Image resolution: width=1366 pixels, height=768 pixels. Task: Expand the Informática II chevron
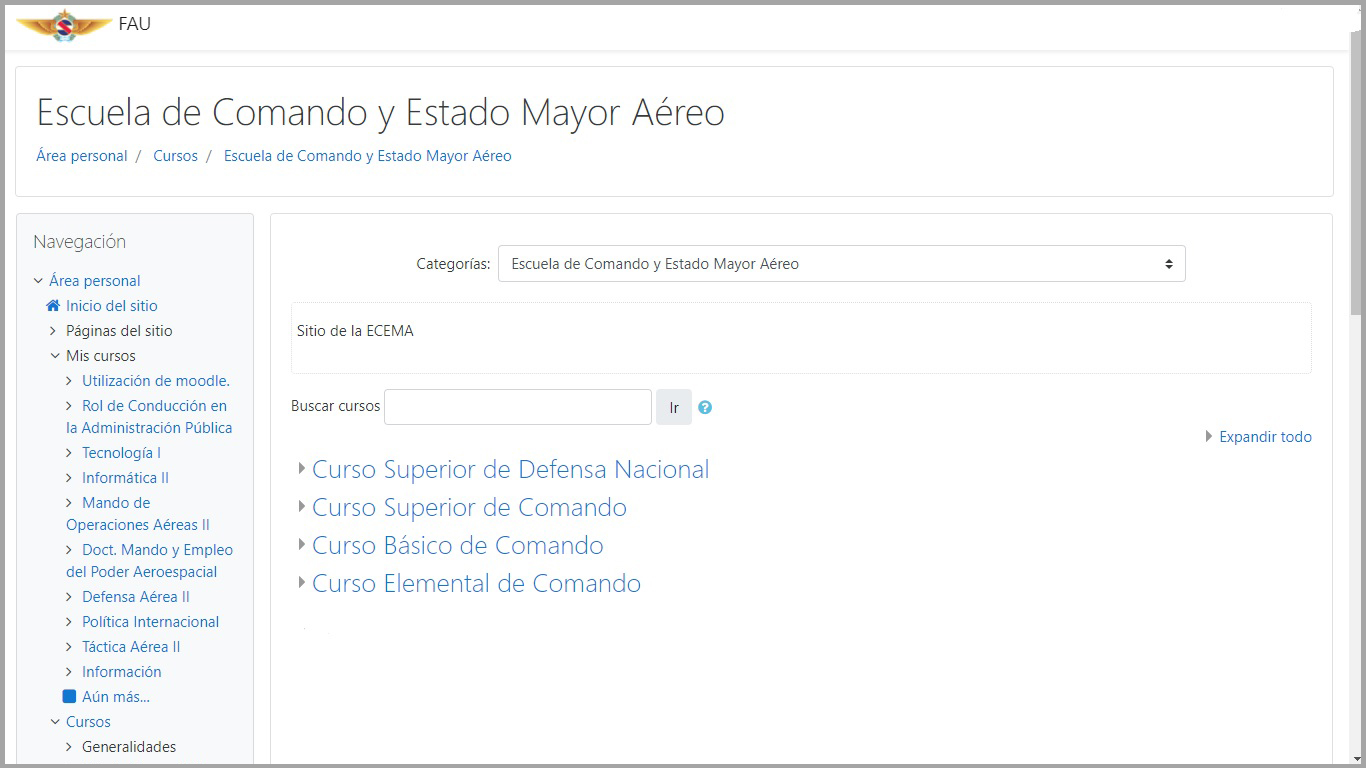tap(69, 478)
